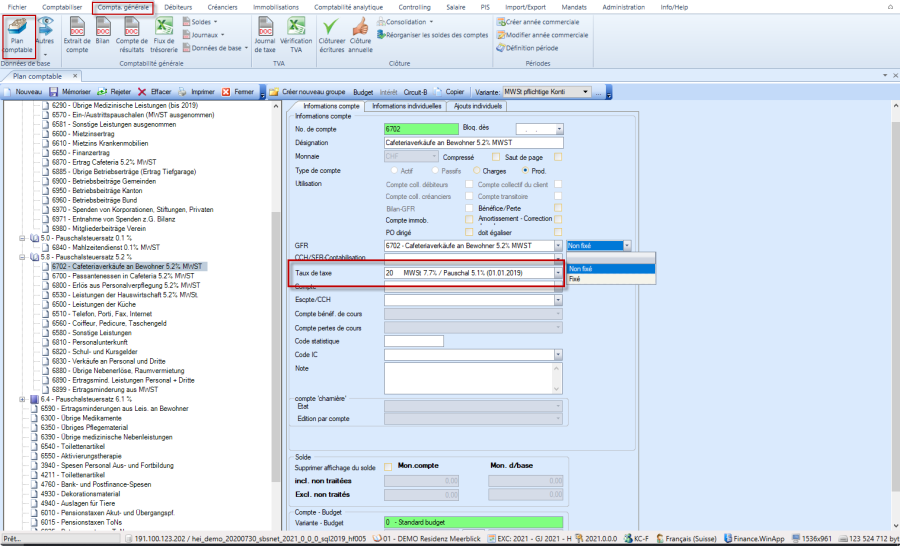
Task: Click Créer nouveau groupe
Action: 308,92
